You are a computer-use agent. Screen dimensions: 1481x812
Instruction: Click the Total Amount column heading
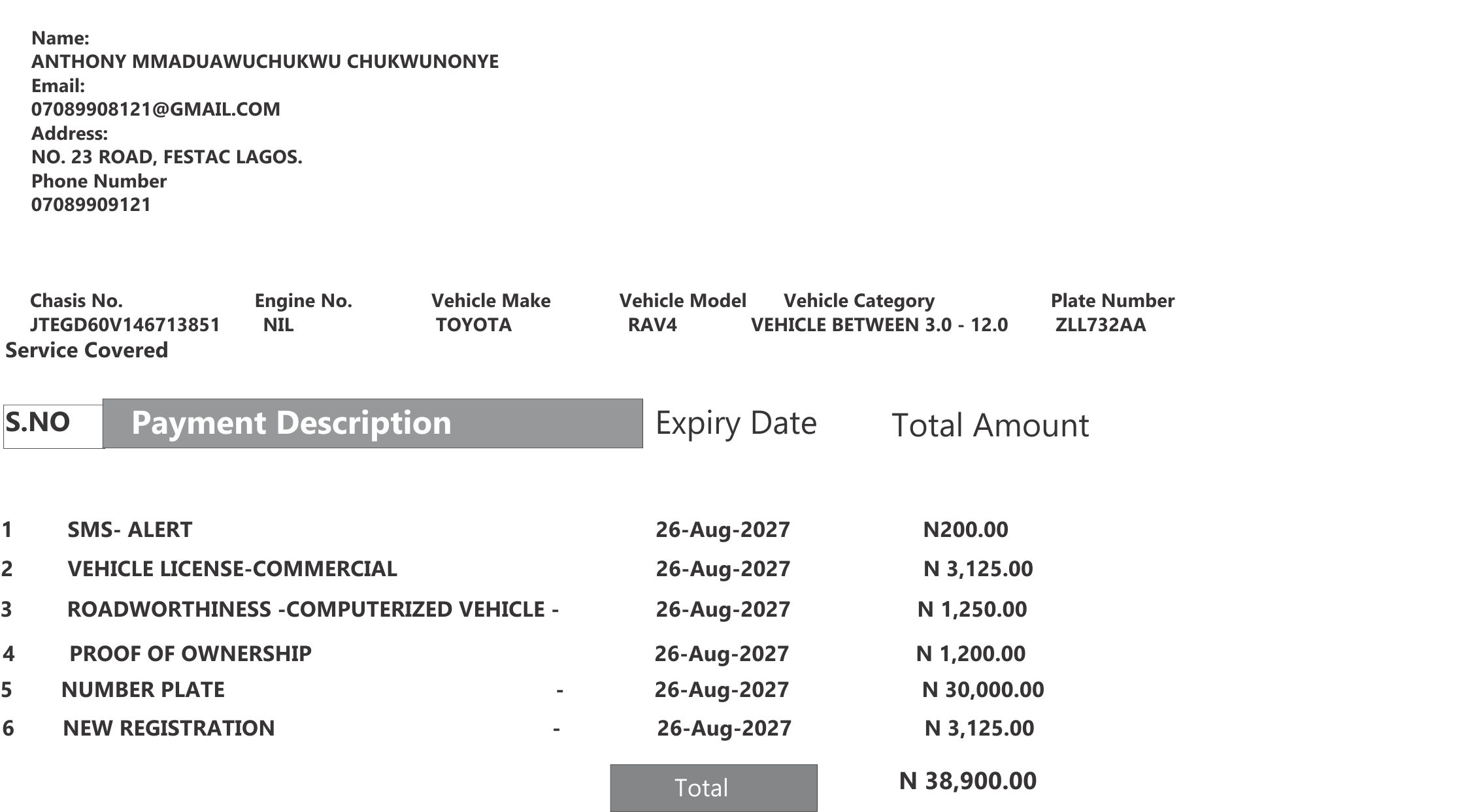(990, 425)
